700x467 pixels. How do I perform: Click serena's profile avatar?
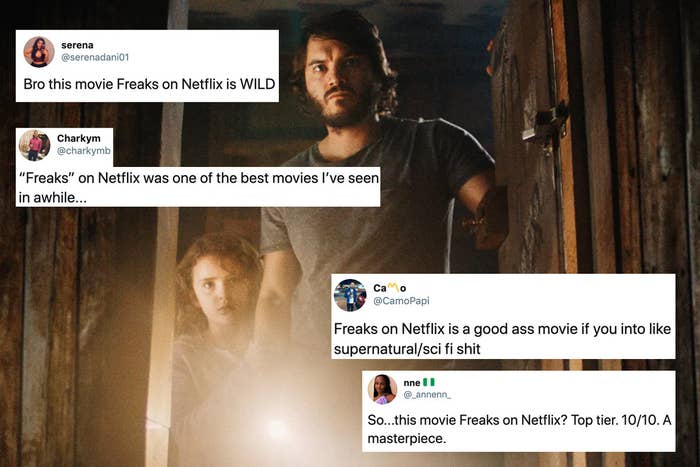click(39, 52)
